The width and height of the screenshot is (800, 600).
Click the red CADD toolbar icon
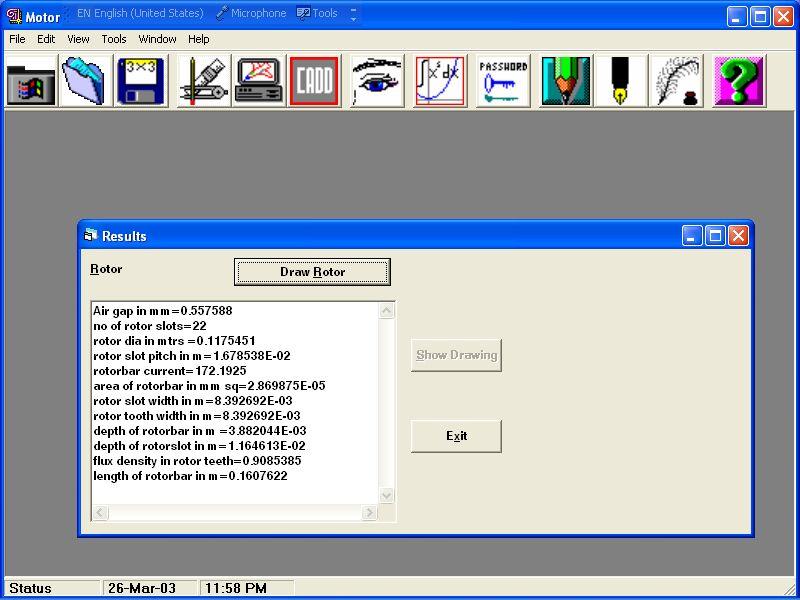click(x=314, y=81)
